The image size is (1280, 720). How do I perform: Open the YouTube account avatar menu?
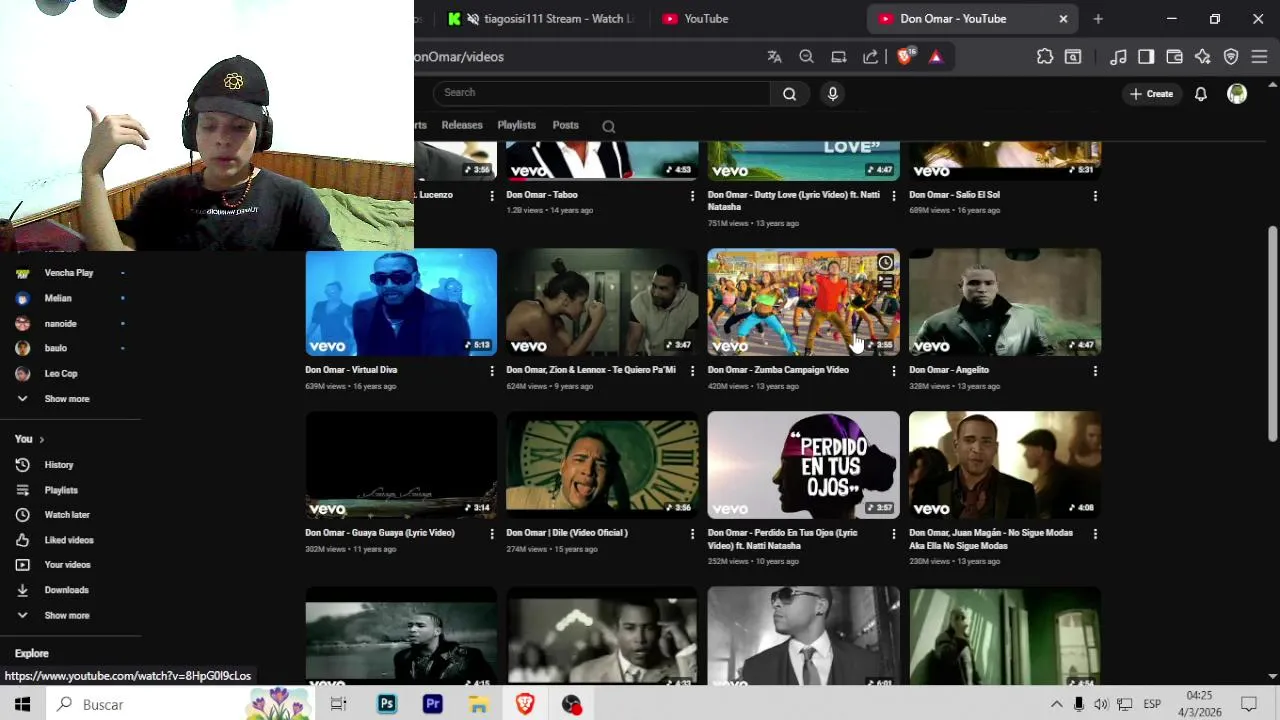(x=1237, y=94)
